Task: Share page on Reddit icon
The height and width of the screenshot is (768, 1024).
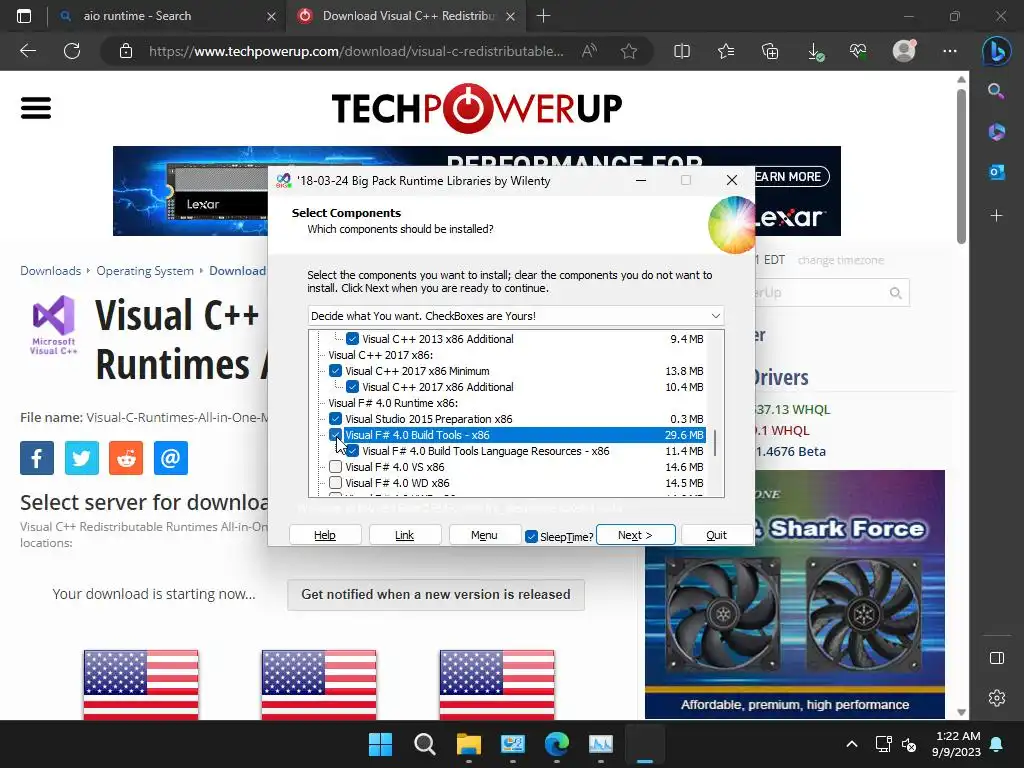Action: (x=126, y=458)
